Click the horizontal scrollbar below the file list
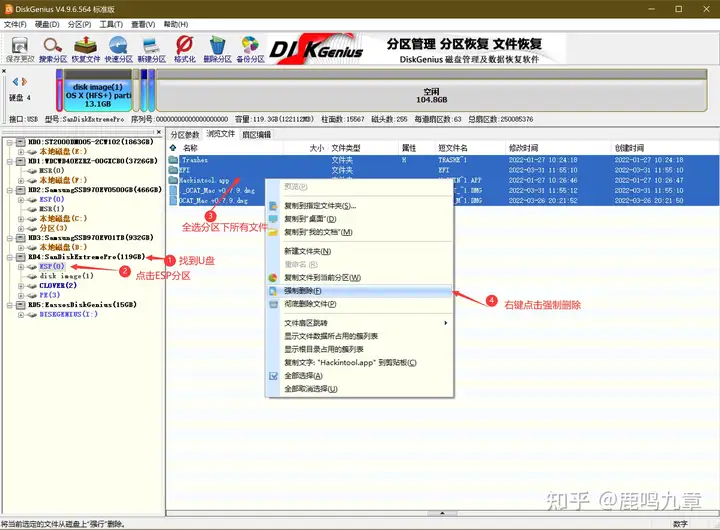This screenshot has width=720, height=530. pyautogui.click(x=442, y=513)
